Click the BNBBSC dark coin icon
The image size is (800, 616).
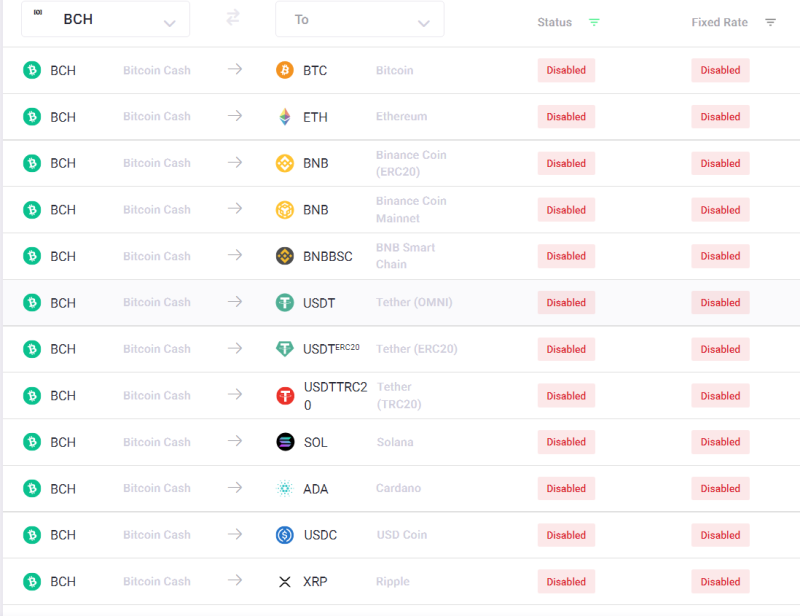click(285, 256)
